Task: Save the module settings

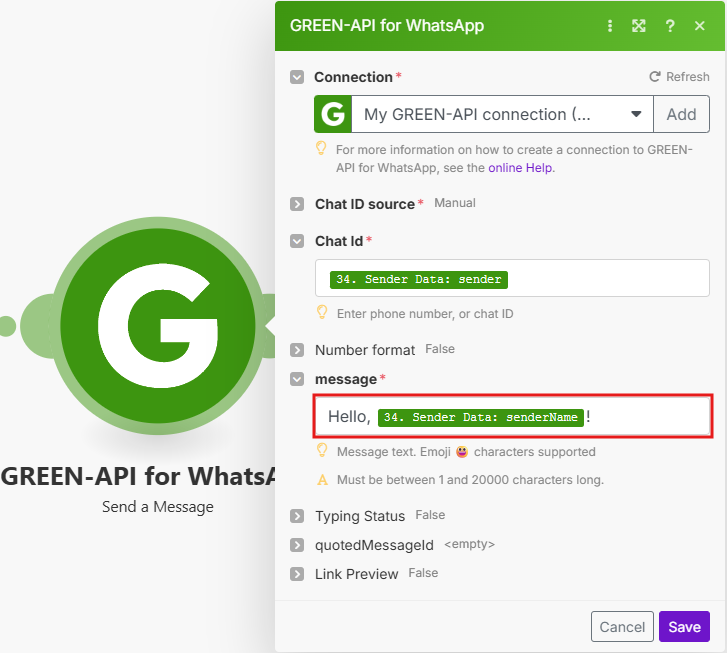Action: [x=684, y=627]
